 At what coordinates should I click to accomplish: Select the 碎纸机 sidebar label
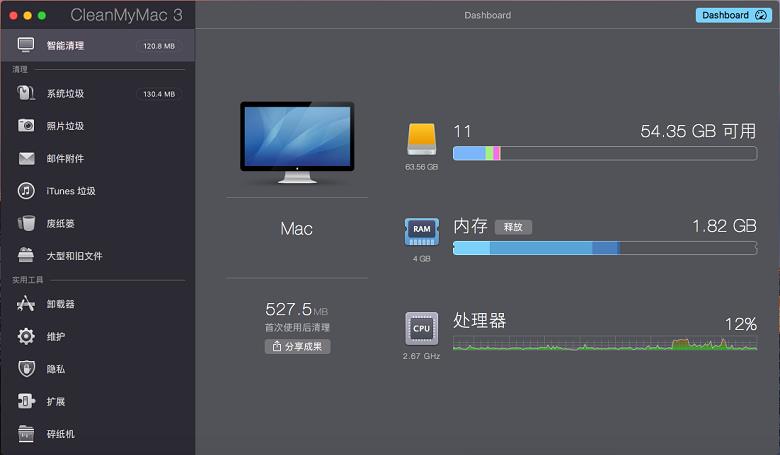pos(61,434)
